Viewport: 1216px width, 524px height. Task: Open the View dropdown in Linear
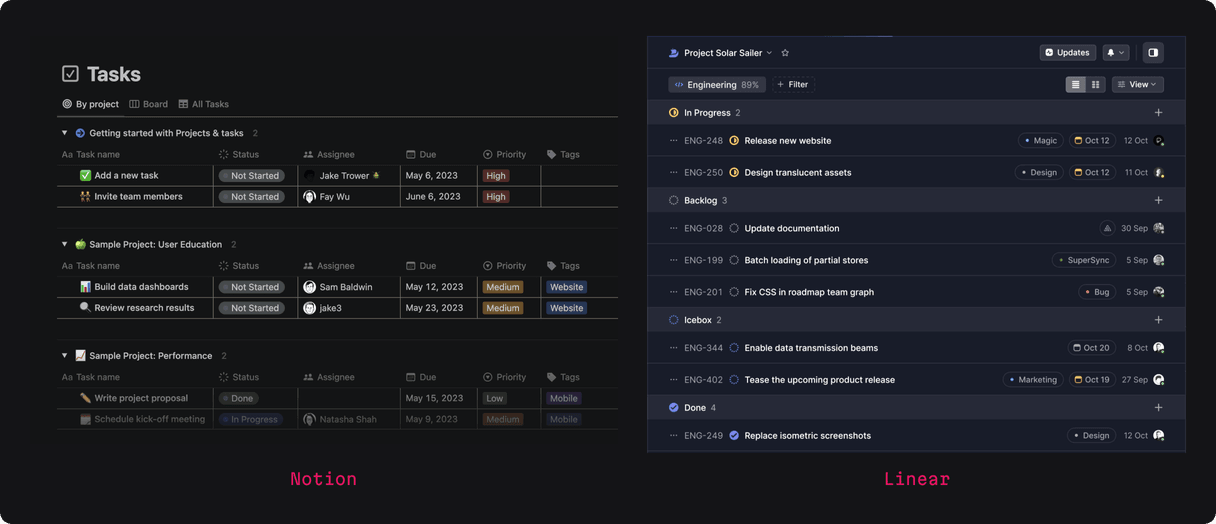coord(1137,85)
